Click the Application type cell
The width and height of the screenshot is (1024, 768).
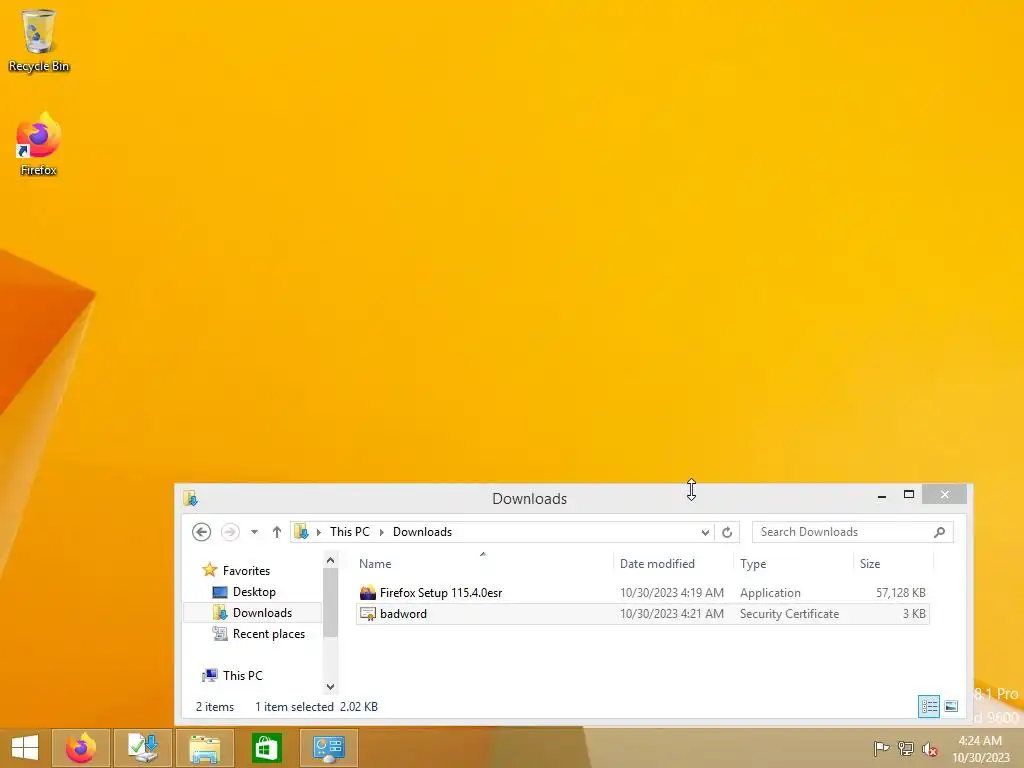click(770, 593)
